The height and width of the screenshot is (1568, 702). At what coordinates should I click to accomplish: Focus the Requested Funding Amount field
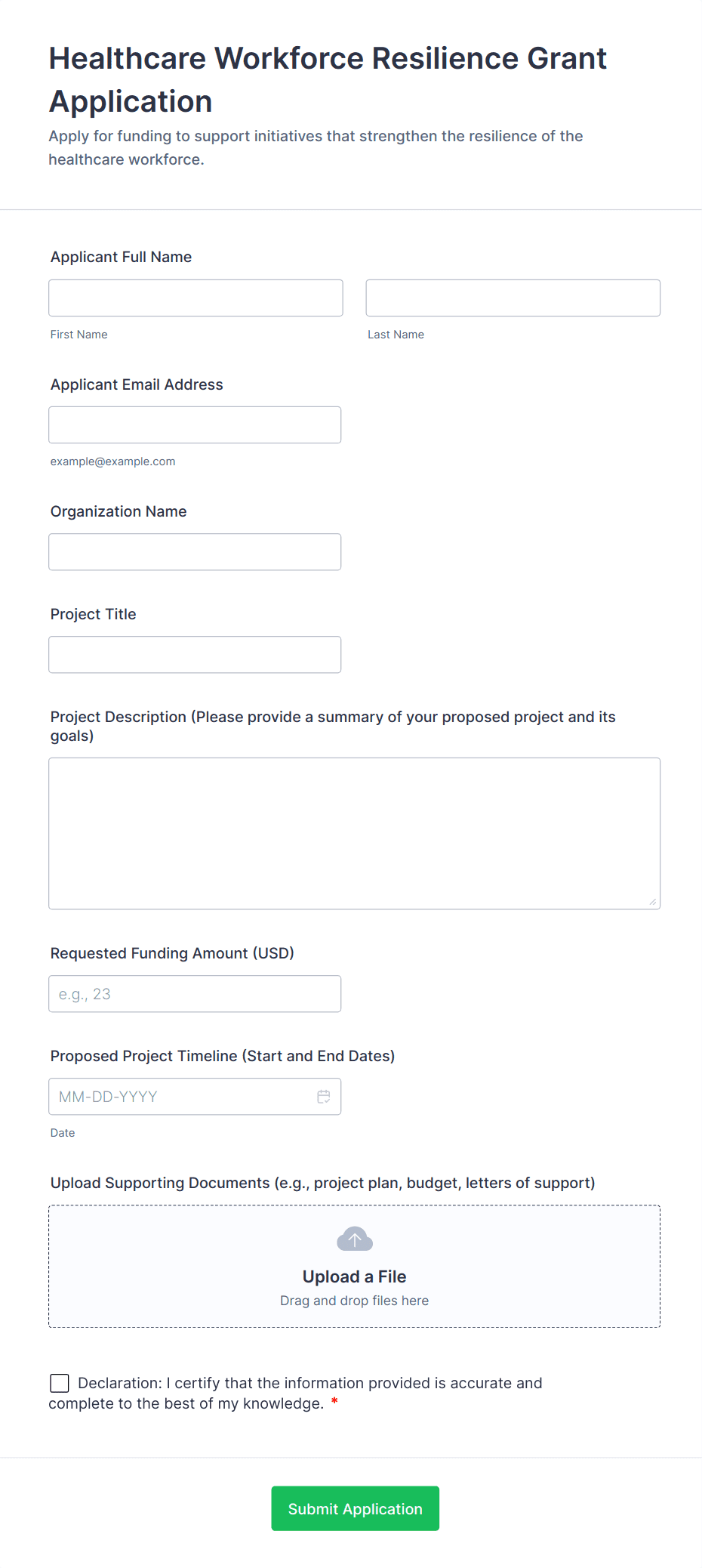pos(195,994)
